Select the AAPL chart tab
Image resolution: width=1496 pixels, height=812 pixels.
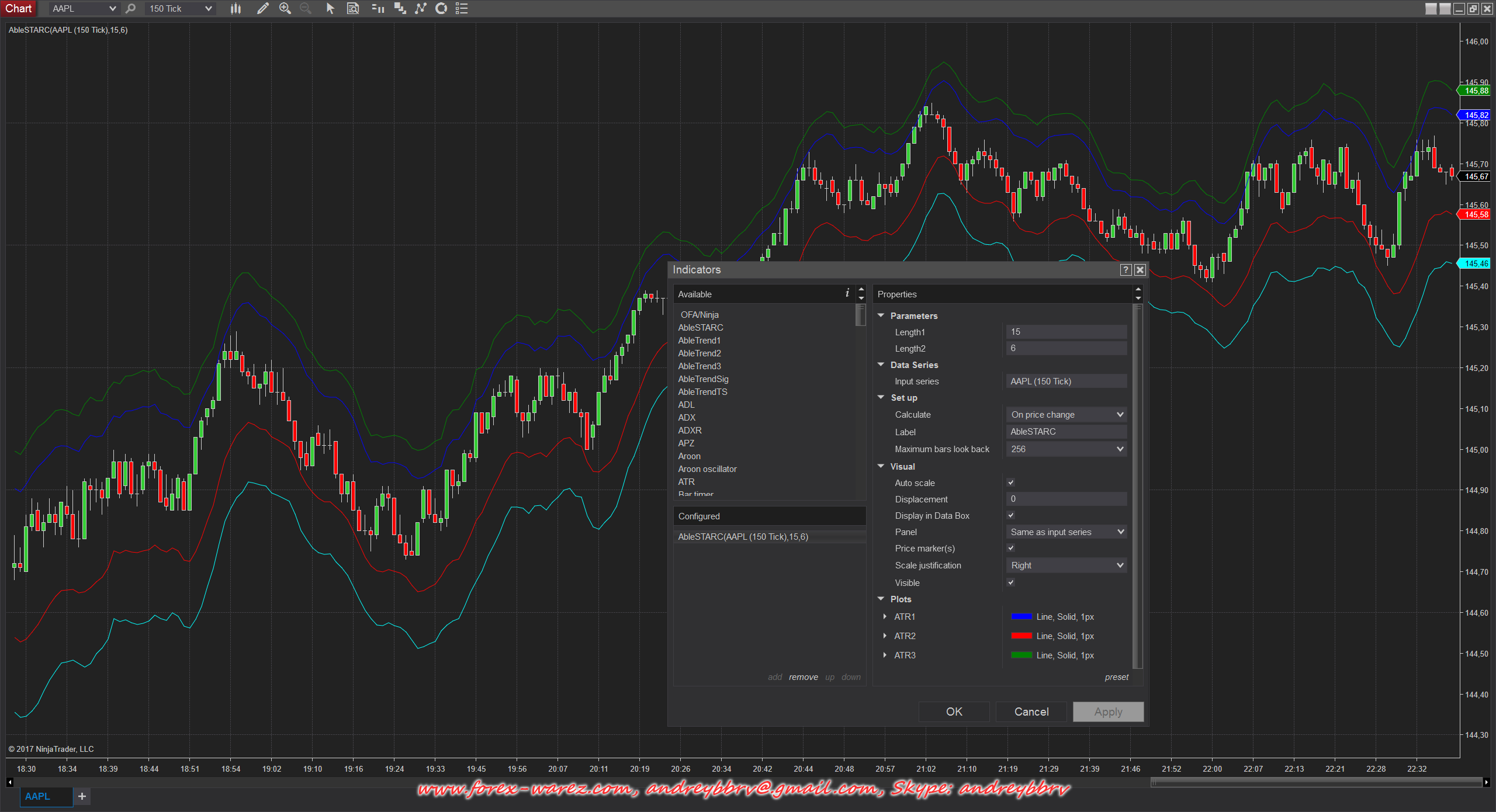(x=38, y=796)
